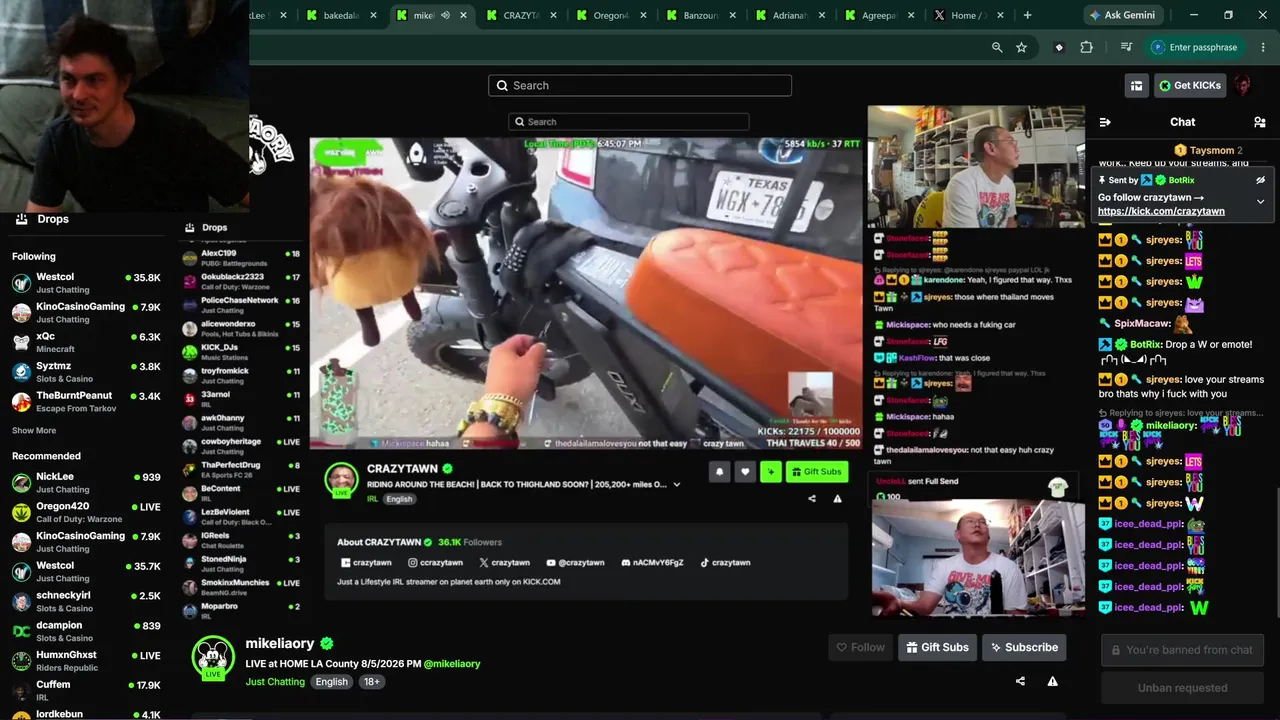
Task: Click mikeliaory's username in chat
Action: [x=1171, y=426]
